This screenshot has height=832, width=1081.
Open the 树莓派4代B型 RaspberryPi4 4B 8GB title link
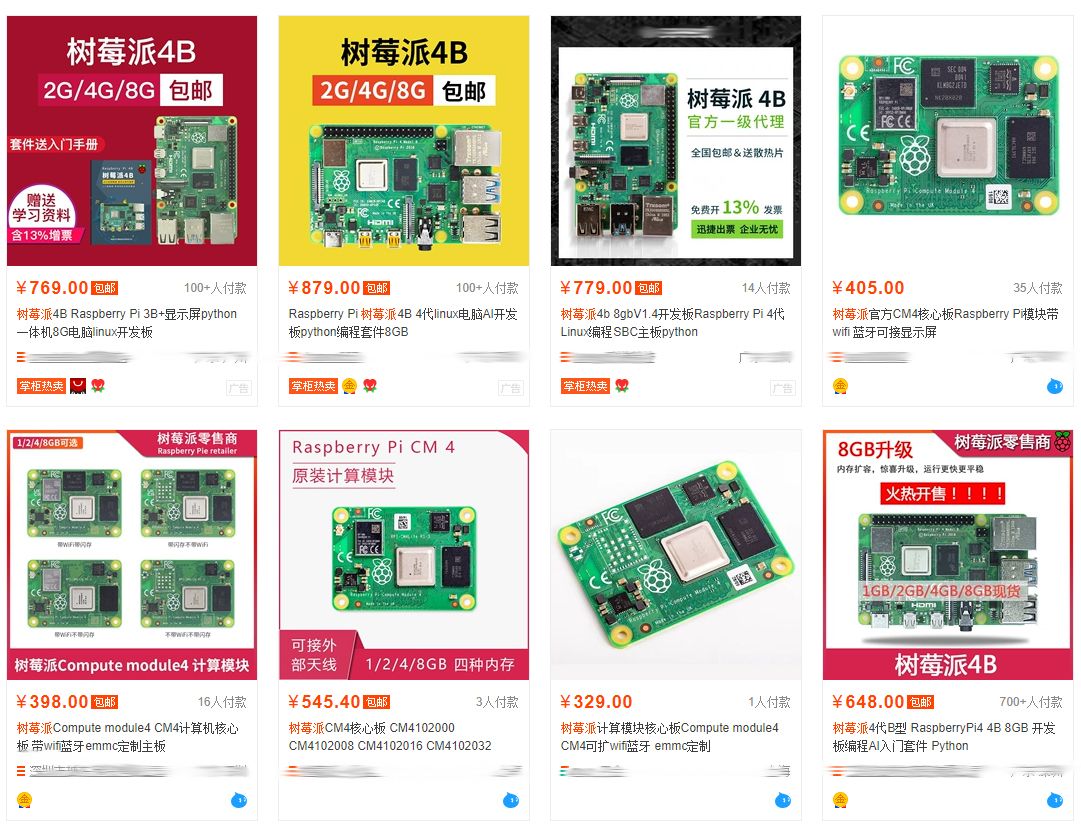(943, 737)
